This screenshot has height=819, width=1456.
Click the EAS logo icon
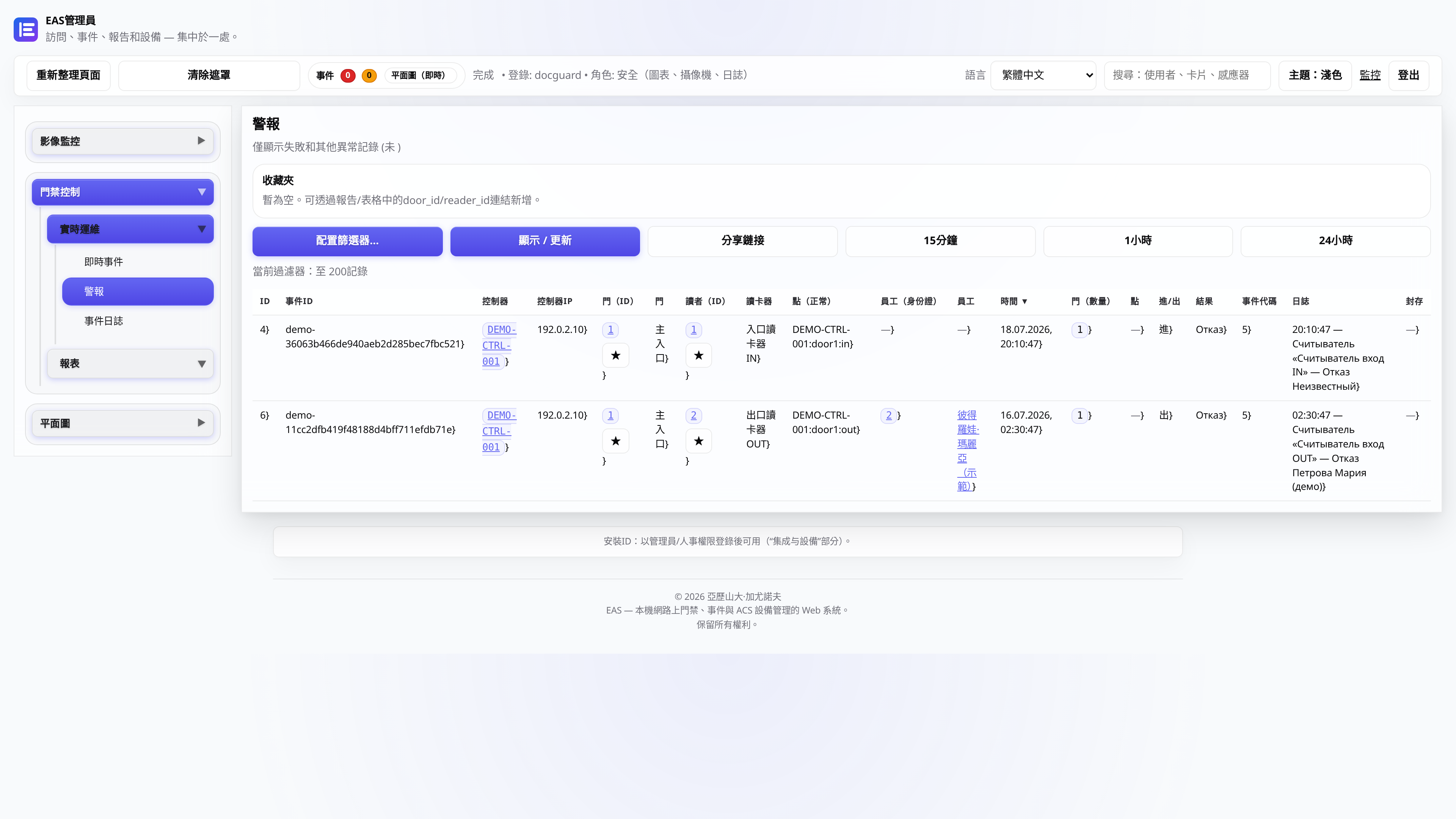(x=25, y=30)
